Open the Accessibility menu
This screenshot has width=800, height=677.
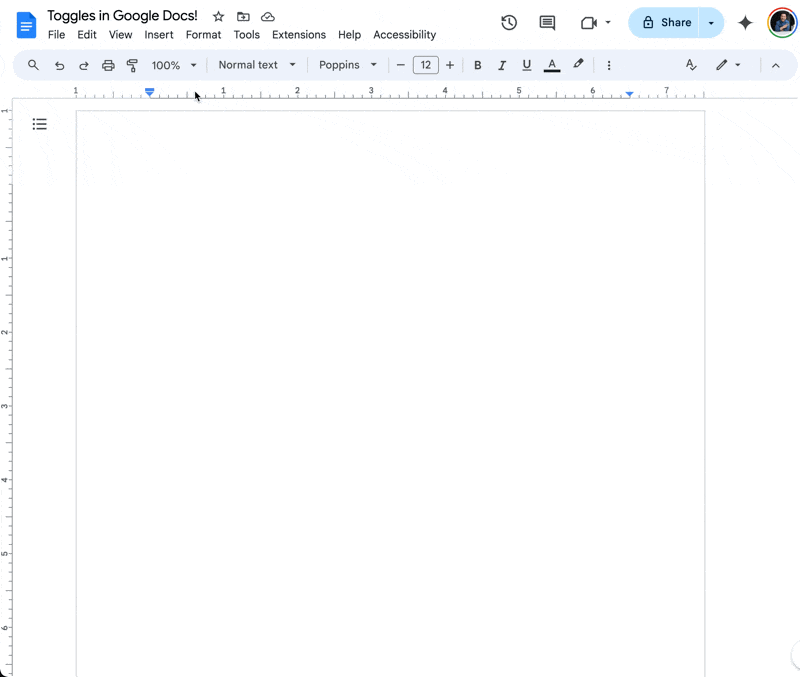[x=405, y=35]
